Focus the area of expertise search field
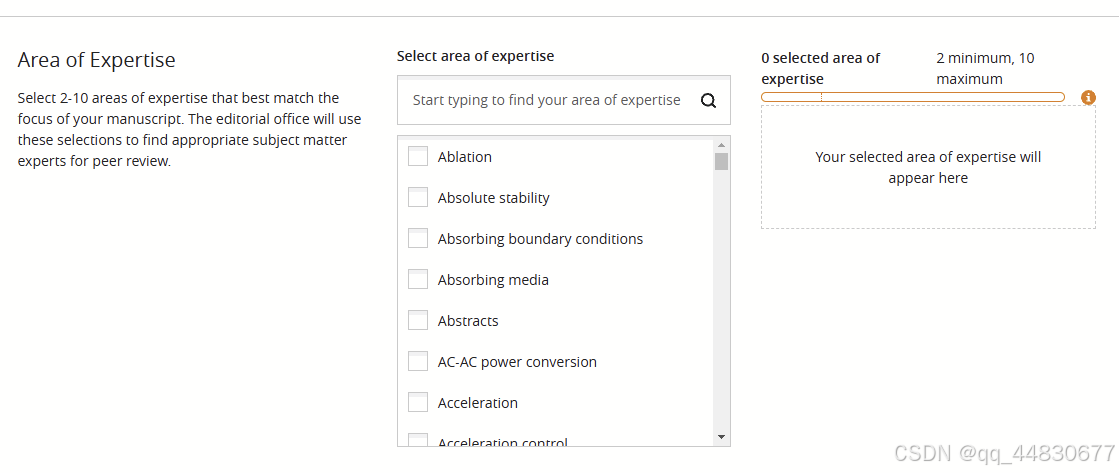 546,100
